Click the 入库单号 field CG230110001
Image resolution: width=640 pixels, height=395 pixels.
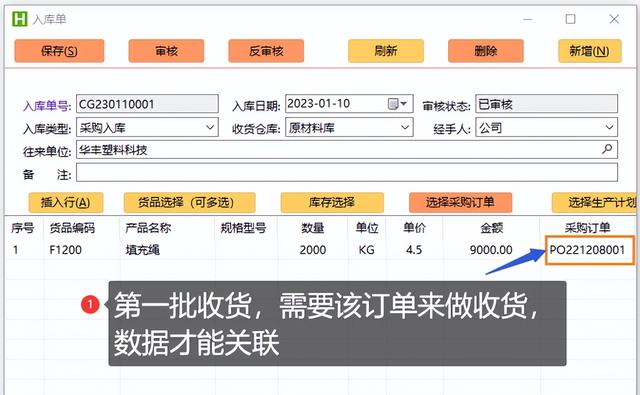click(147, 104)
